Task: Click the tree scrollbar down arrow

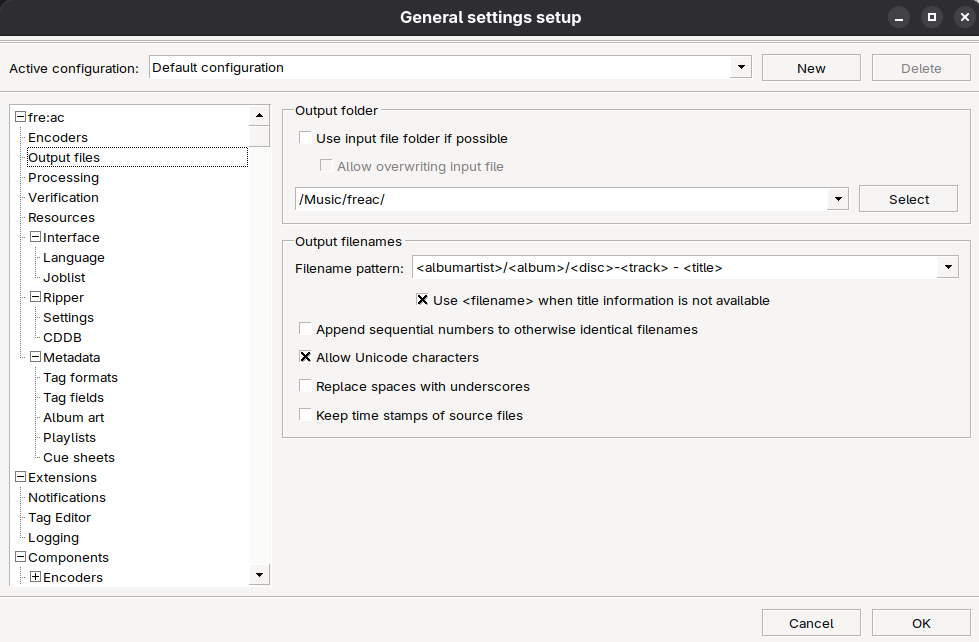Action: pos(259,575)
